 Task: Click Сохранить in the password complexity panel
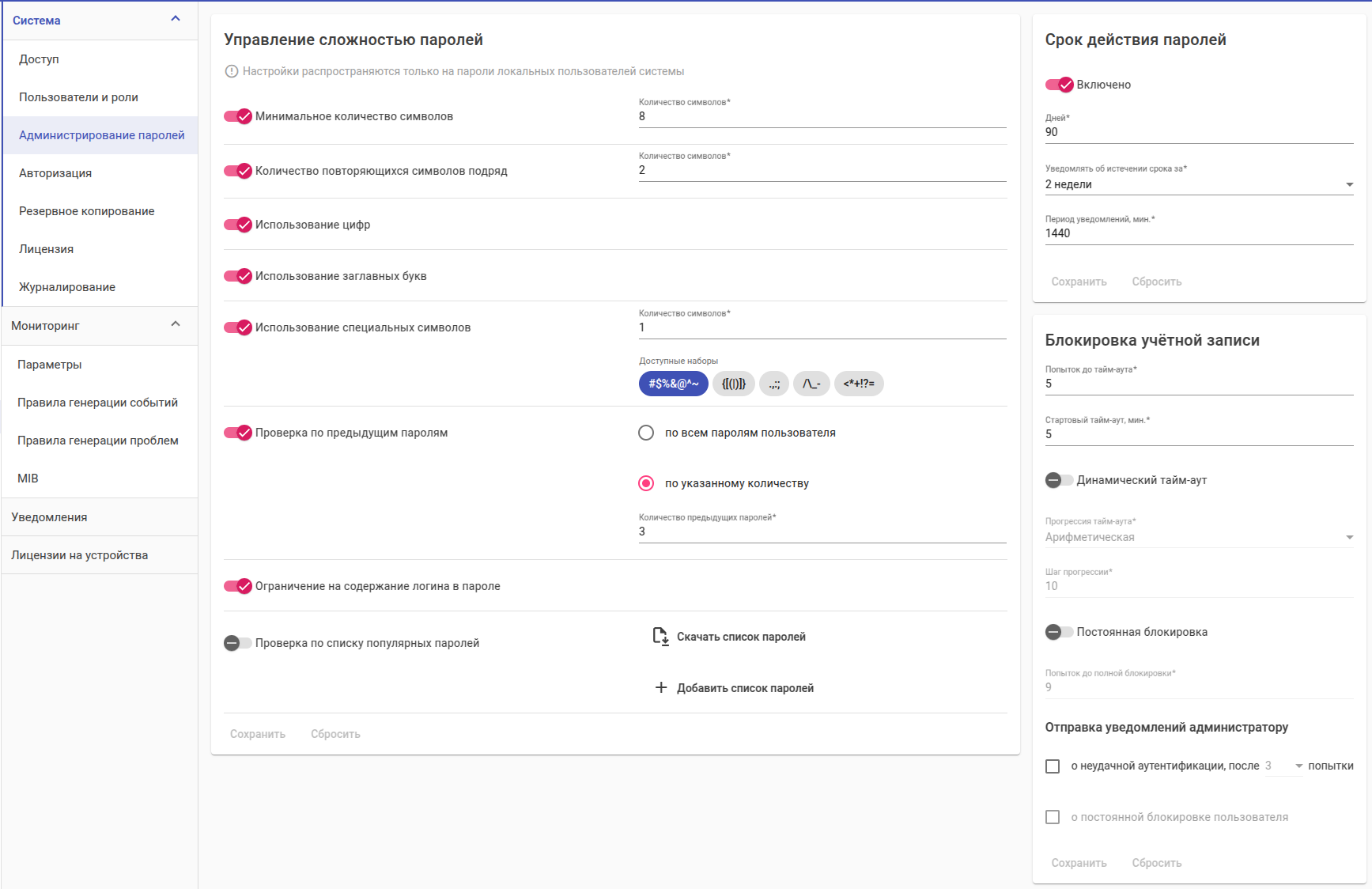coord(258,734)
